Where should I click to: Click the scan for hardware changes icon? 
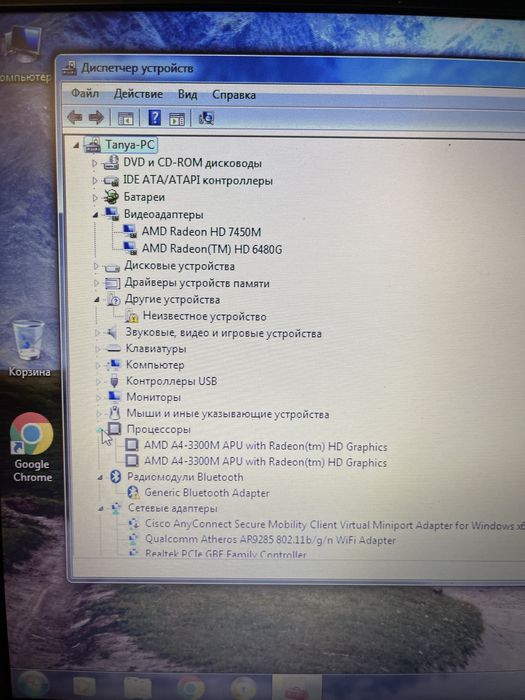coord(206,118)
